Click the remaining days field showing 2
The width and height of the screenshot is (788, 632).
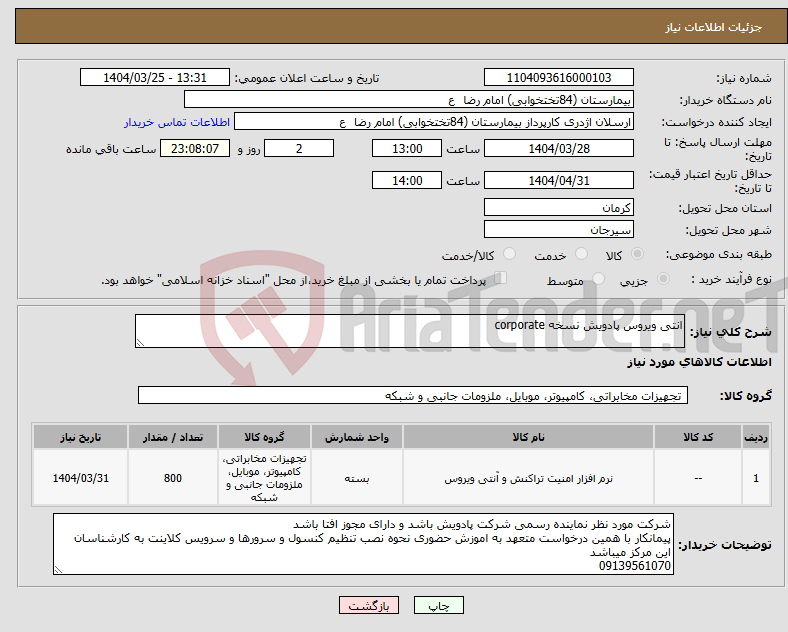tap(299, 148)
